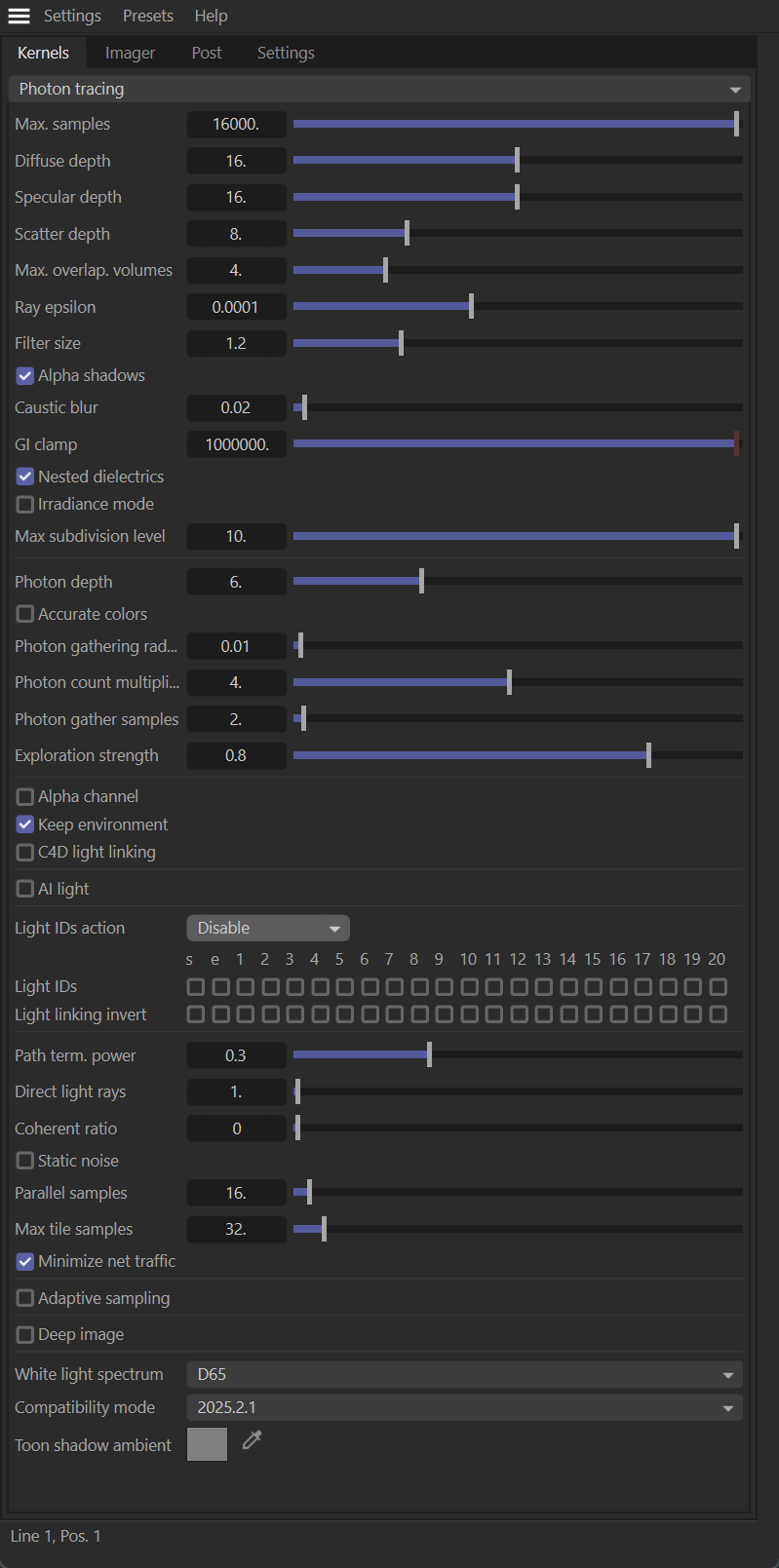Turn on the AI light option
779x1568 pixels.
(25, 890)
